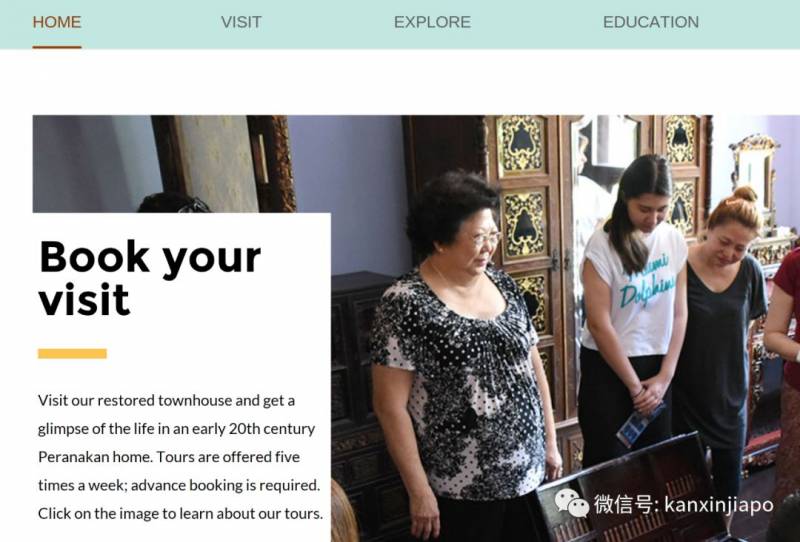800x542 pixels.
Task: Click the 'Book your visit' heading
Action: click(x=150, y=278)
